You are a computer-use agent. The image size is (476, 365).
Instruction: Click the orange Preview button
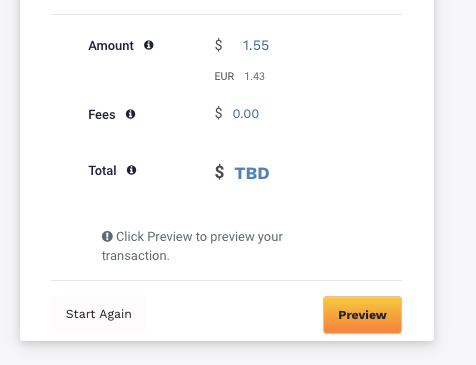(362, 315)
